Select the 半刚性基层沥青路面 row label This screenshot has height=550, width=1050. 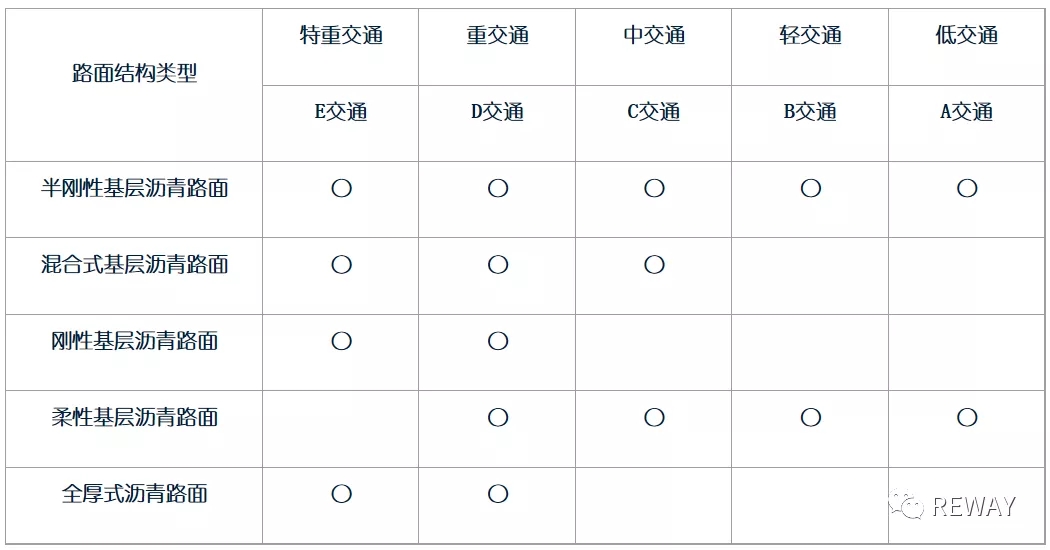point(134,188)
